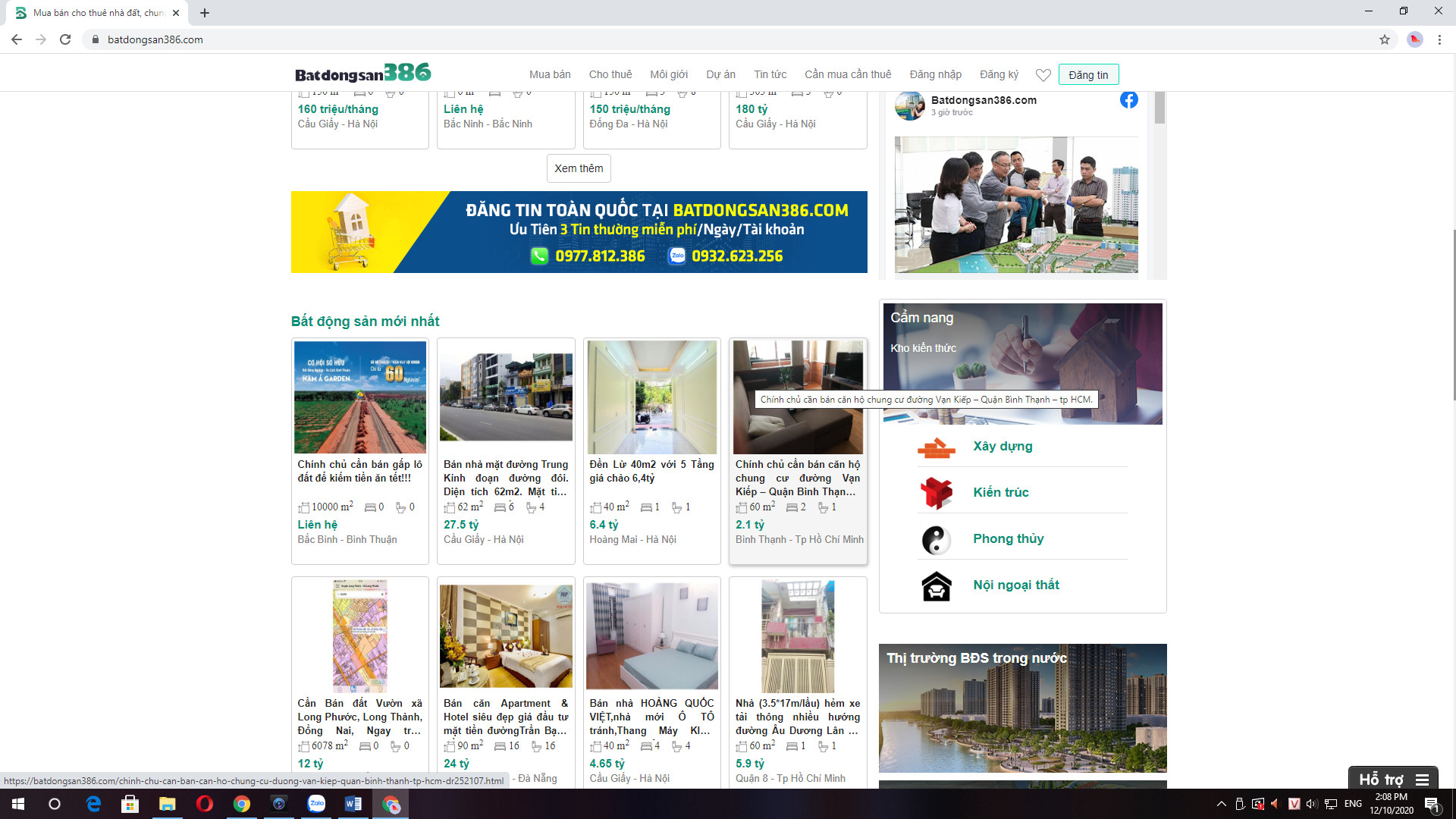Open the Kiến trúc category link
Image resolution: width=1456 pixels, height=819 pixels.
[1001, 493]
